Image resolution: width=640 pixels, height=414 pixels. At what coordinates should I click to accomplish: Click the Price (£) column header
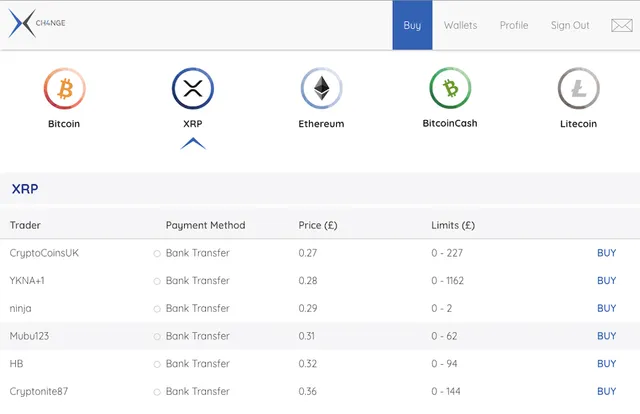tap(318, 225)
